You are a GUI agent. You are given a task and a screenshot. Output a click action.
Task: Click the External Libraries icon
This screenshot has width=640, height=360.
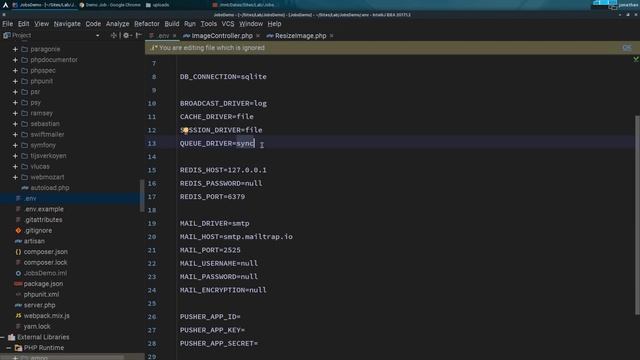(11, 337)
